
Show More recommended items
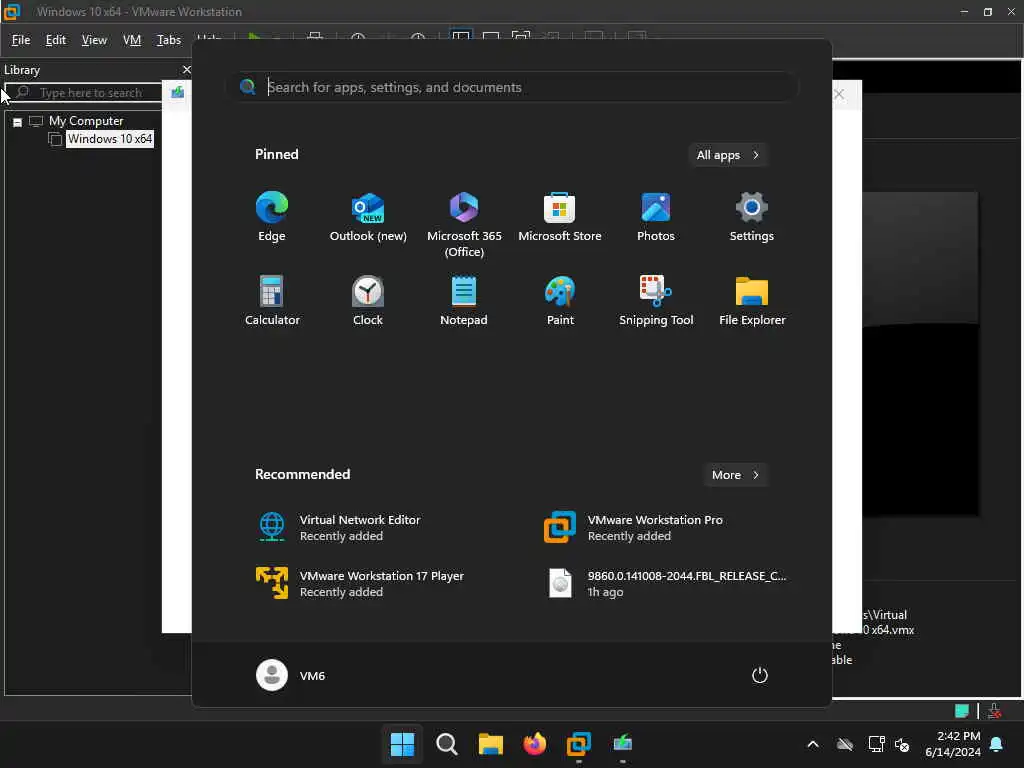pyautogui.click(x=736, y=475)
